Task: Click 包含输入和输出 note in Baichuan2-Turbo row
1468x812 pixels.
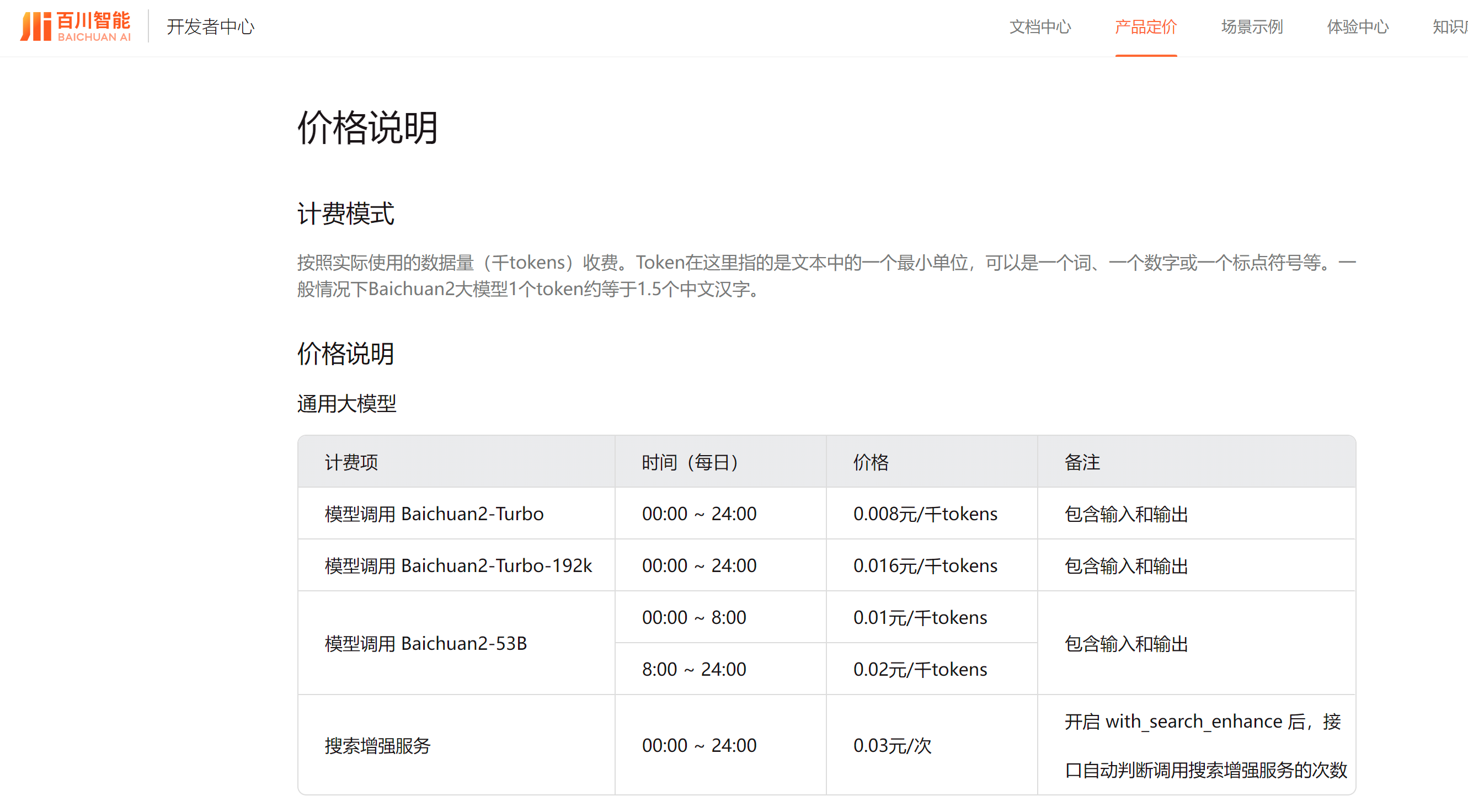Action: 1126,514
